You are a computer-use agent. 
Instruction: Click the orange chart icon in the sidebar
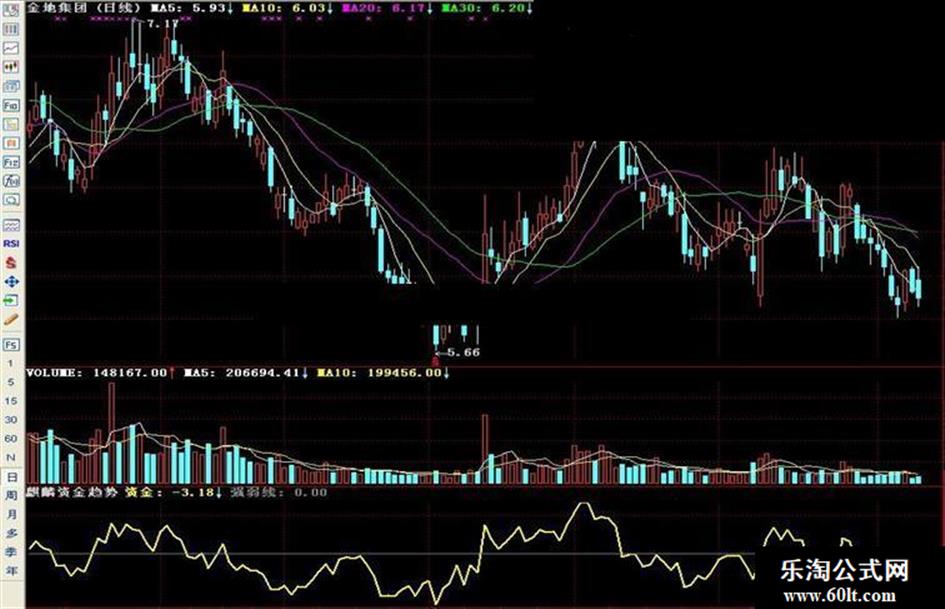pos(10,144)
